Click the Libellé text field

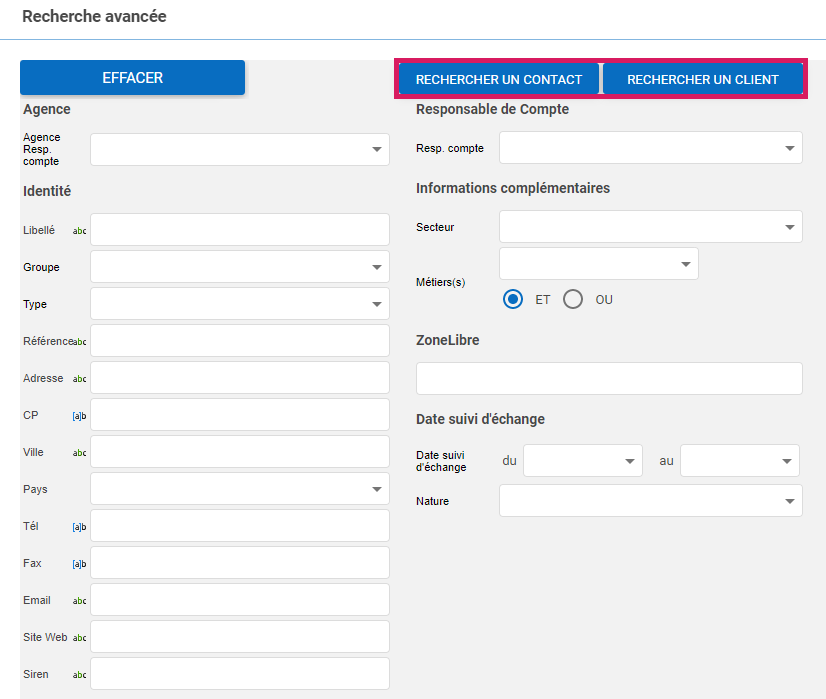pyautogui.click(x=240, y=230)
